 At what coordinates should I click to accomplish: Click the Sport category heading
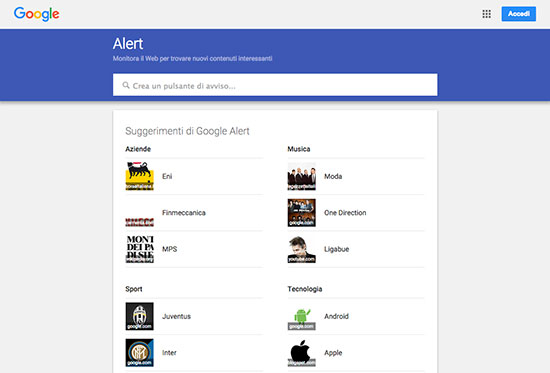(x=134, y=289)
